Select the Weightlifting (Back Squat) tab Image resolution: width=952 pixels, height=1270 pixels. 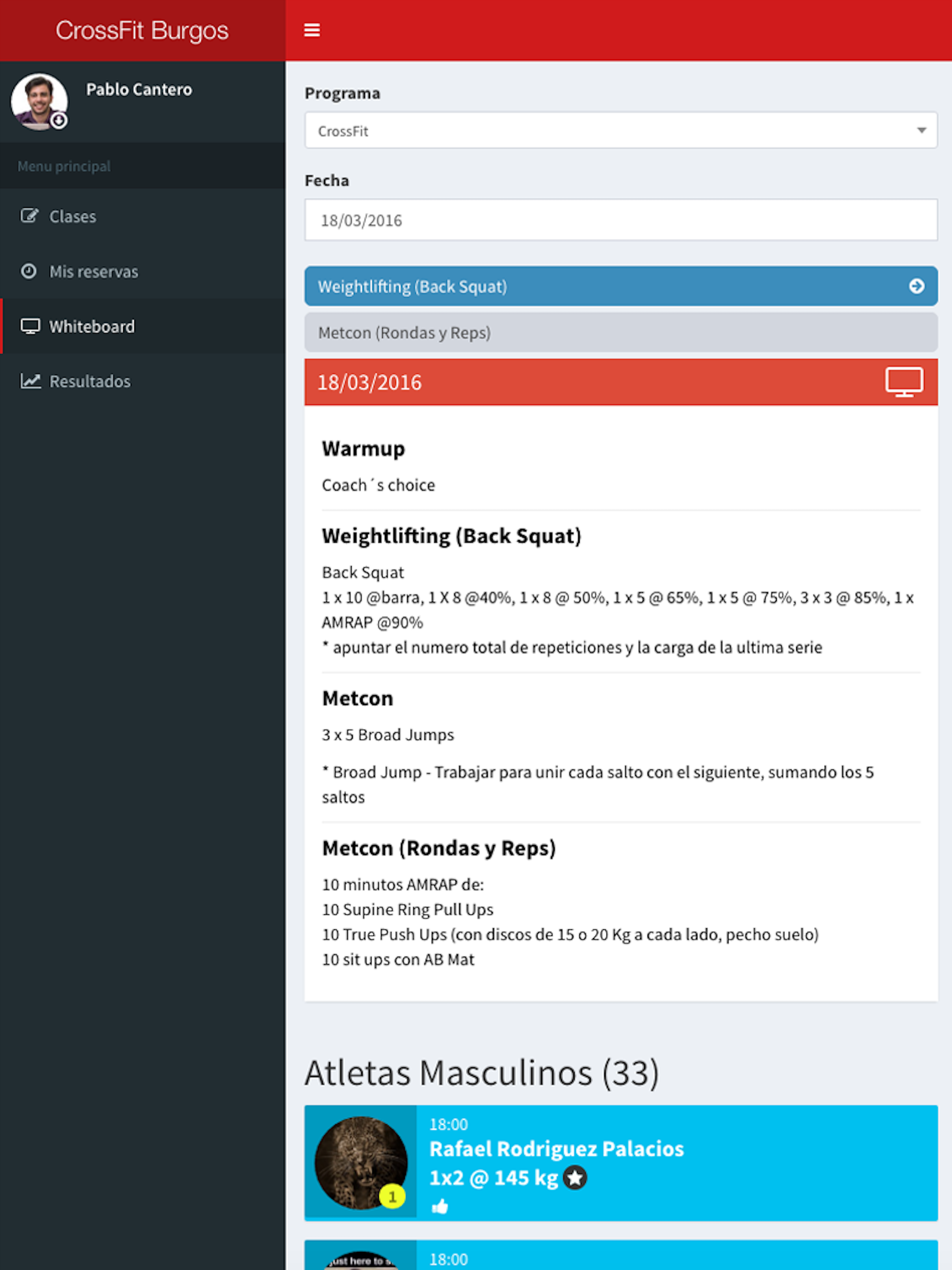pyautogui.click(x=621, y=286)
